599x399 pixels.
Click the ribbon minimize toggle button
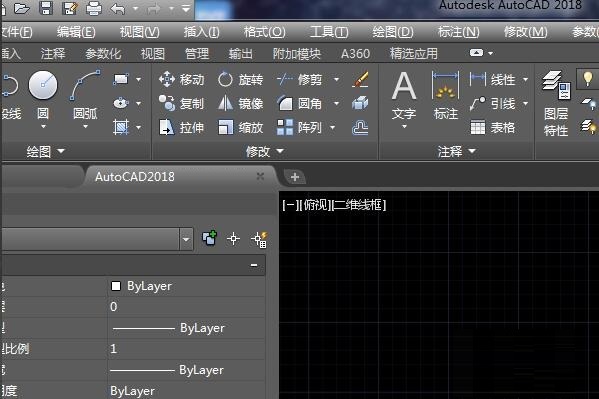(x=476, y=53)
